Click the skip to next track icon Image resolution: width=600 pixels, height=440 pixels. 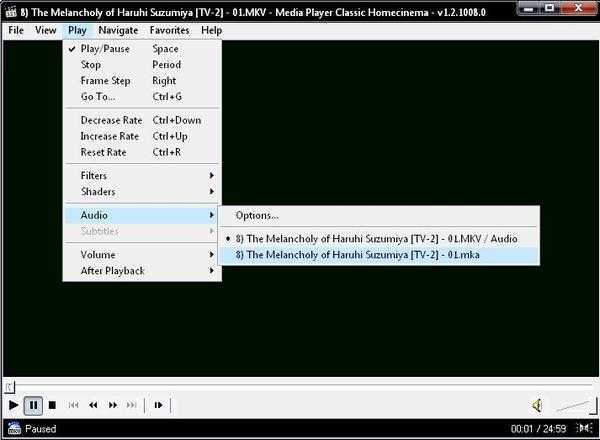click(132, 405)
